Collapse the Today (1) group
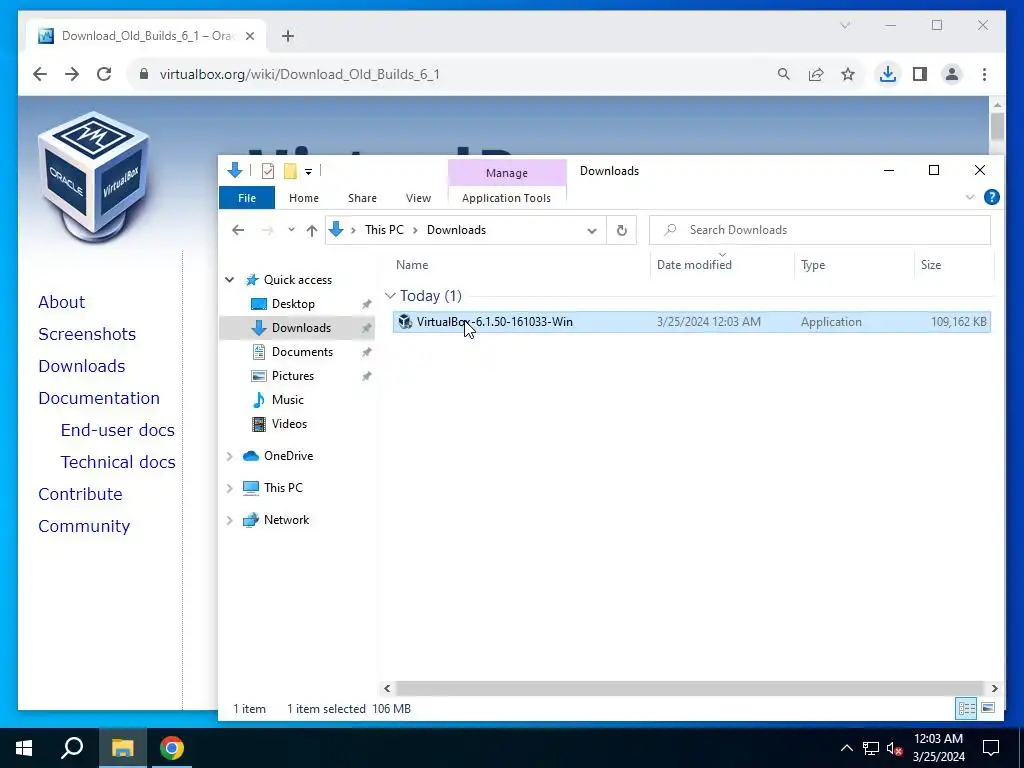The height and width of the screenshot is (768, 1024). click(391, 296)
